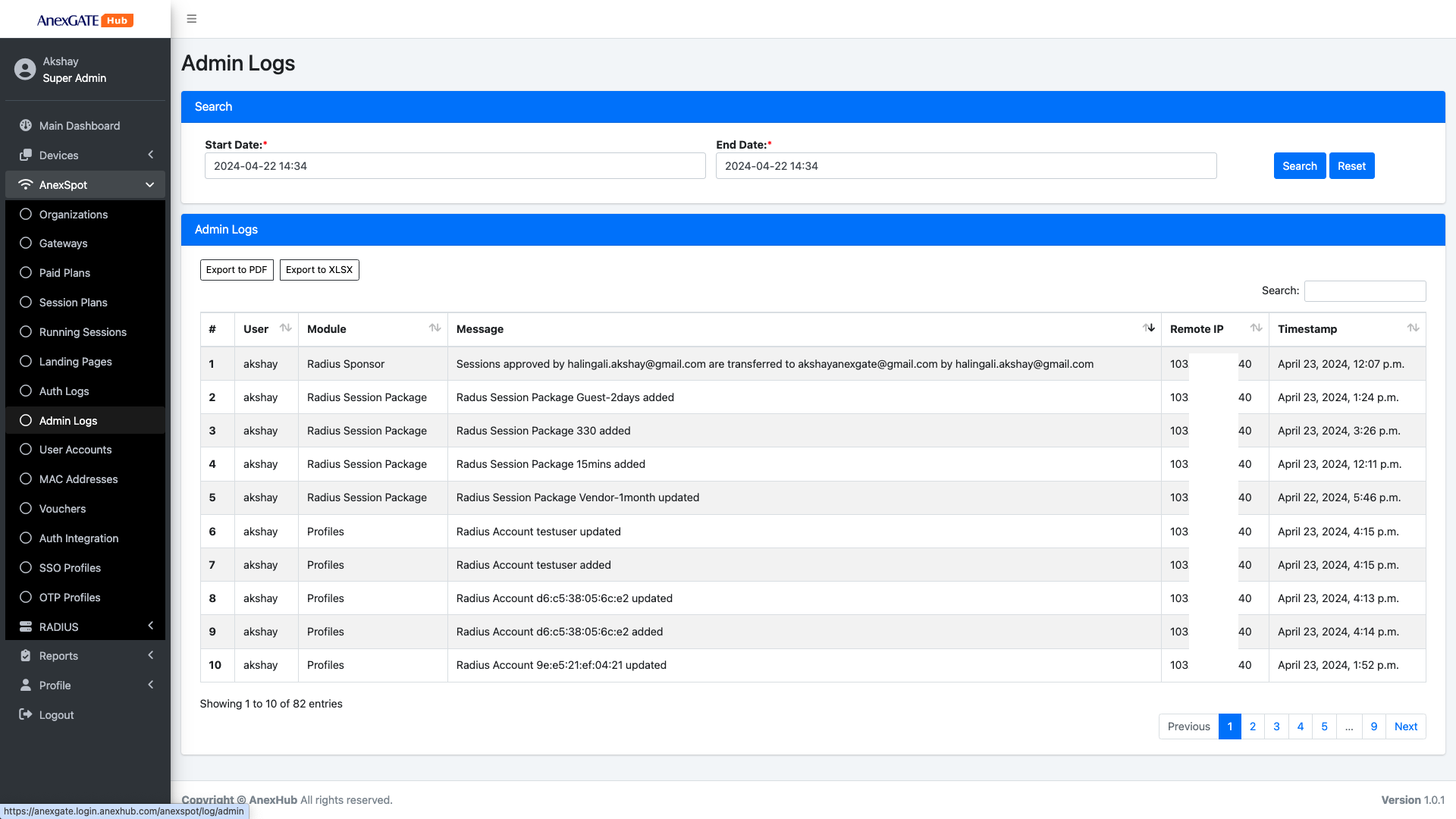
Task: Click the Devices sidebar icon
Action: (x=26, y=155)
